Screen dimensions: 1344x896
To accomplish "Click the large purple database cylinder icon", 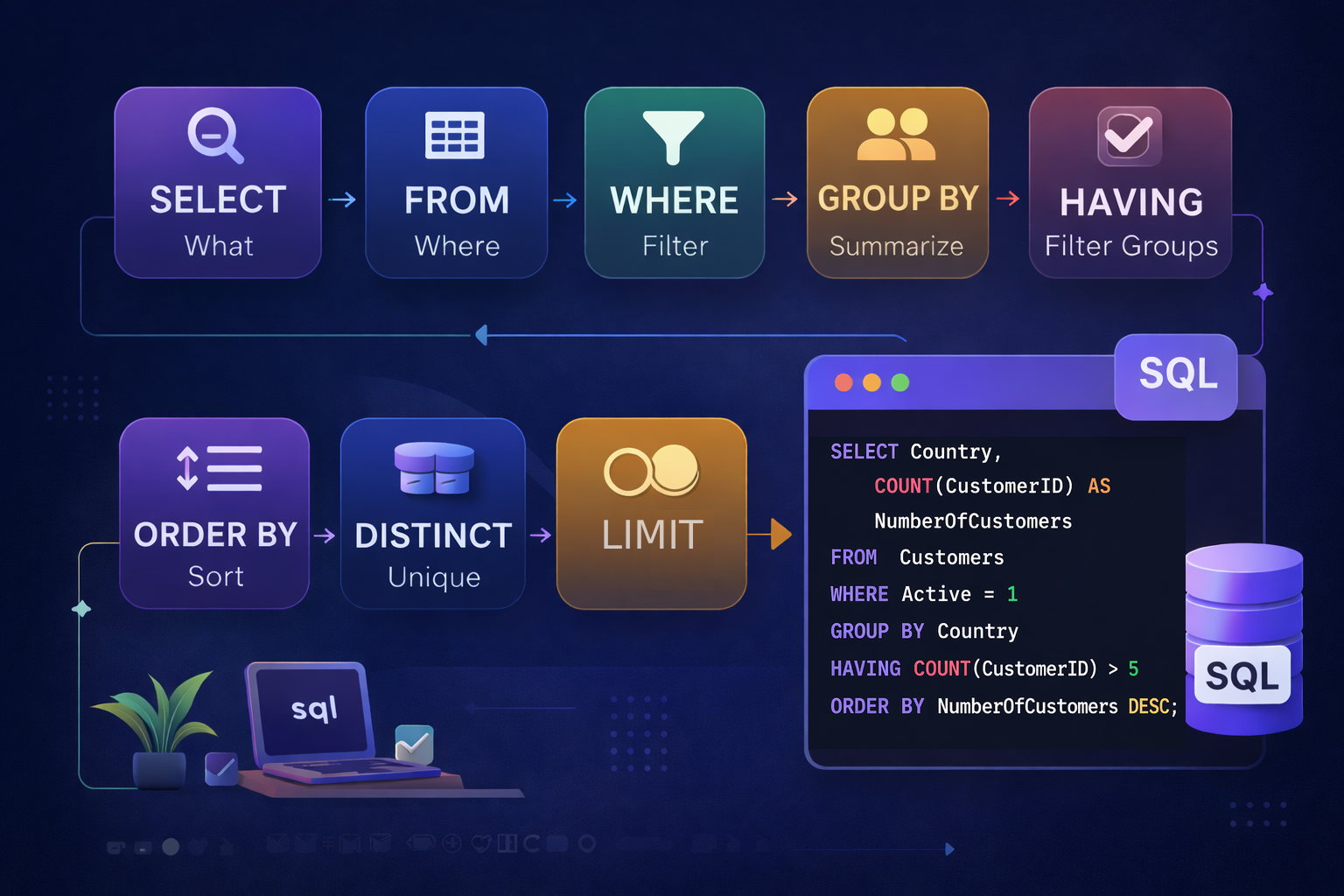I will (1244, 639).
